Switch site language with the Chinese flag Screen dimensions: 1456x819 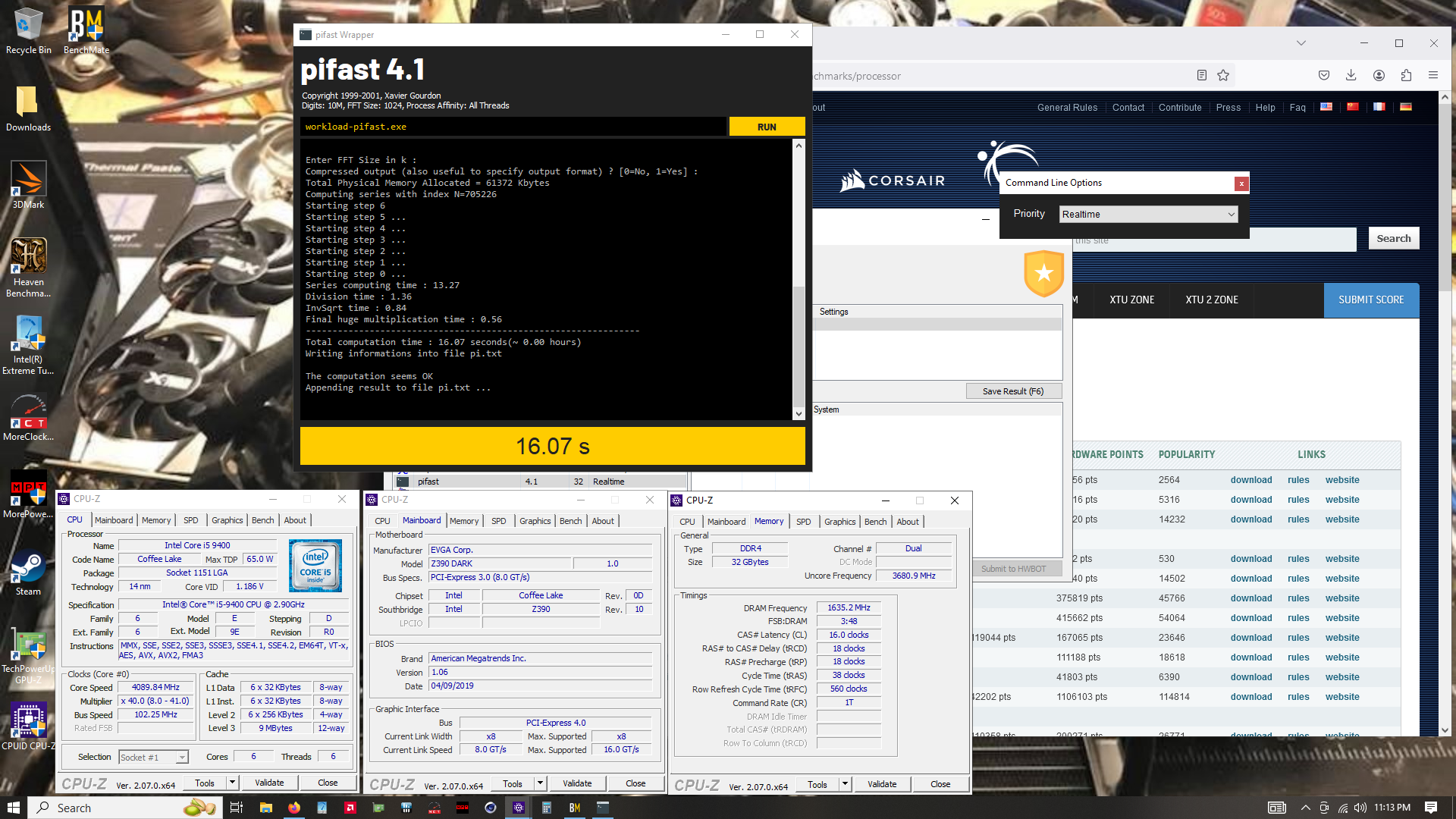click(x=1353, y=107)
